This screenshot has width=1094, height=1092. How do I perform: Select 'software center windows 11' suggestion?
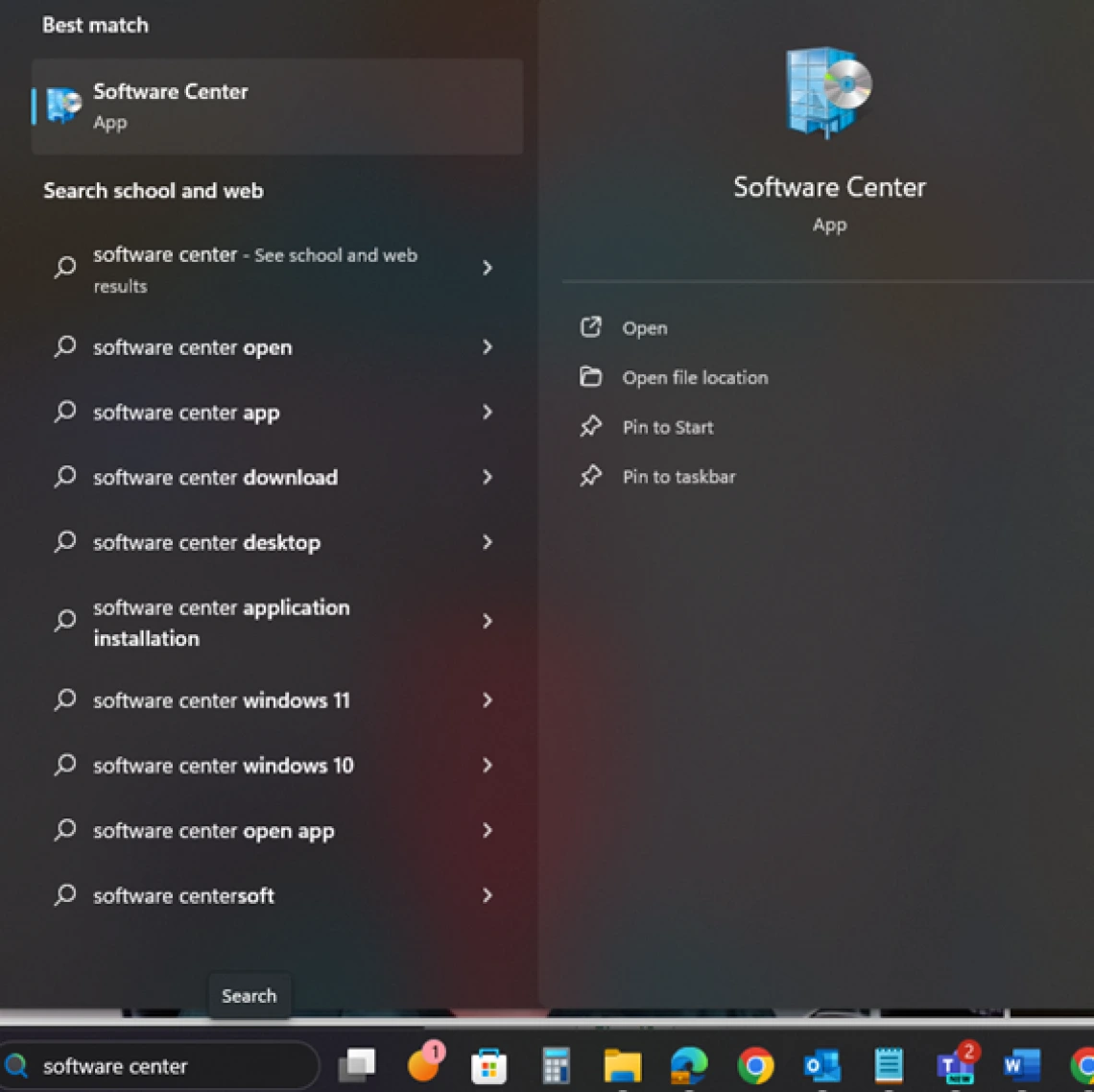click(277, 700)
